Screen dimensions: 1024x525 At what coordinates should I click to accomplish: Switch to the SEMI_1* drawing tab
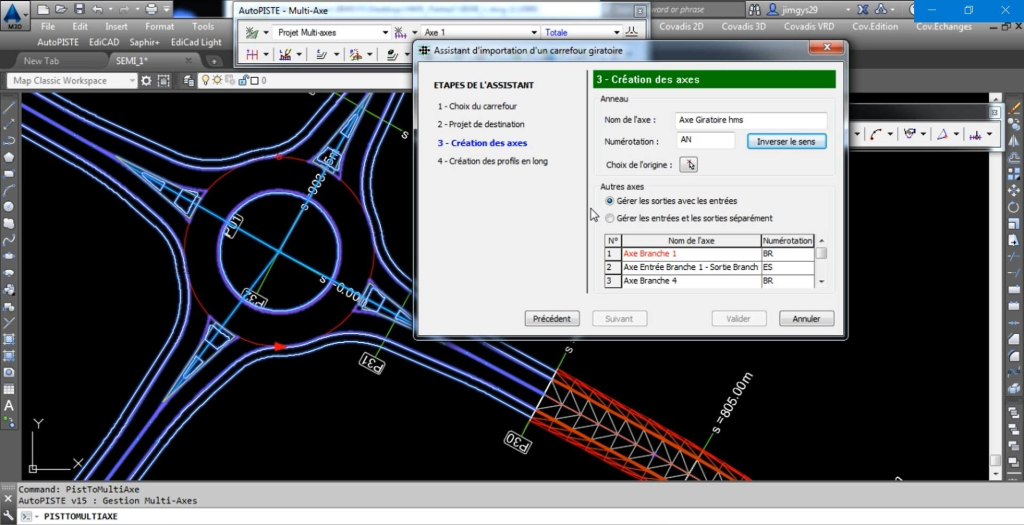[x=132, y=61]
